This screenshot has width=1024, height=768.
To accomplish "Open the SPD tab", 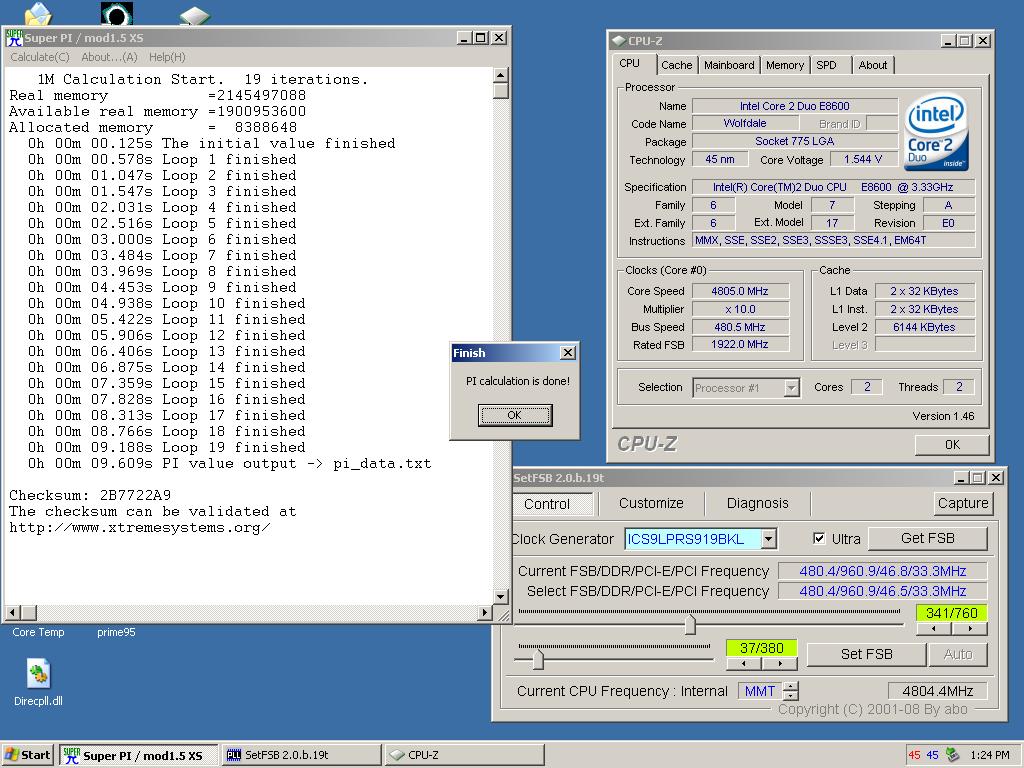I will (826, 65).
